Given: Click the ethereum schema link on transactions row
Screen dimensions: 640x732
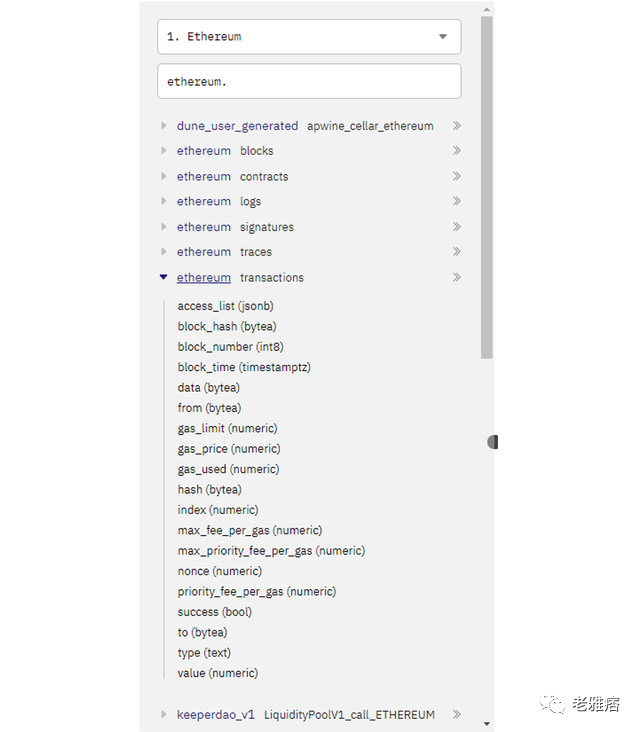Looking at the screenshot, I should tap(204, 277).
